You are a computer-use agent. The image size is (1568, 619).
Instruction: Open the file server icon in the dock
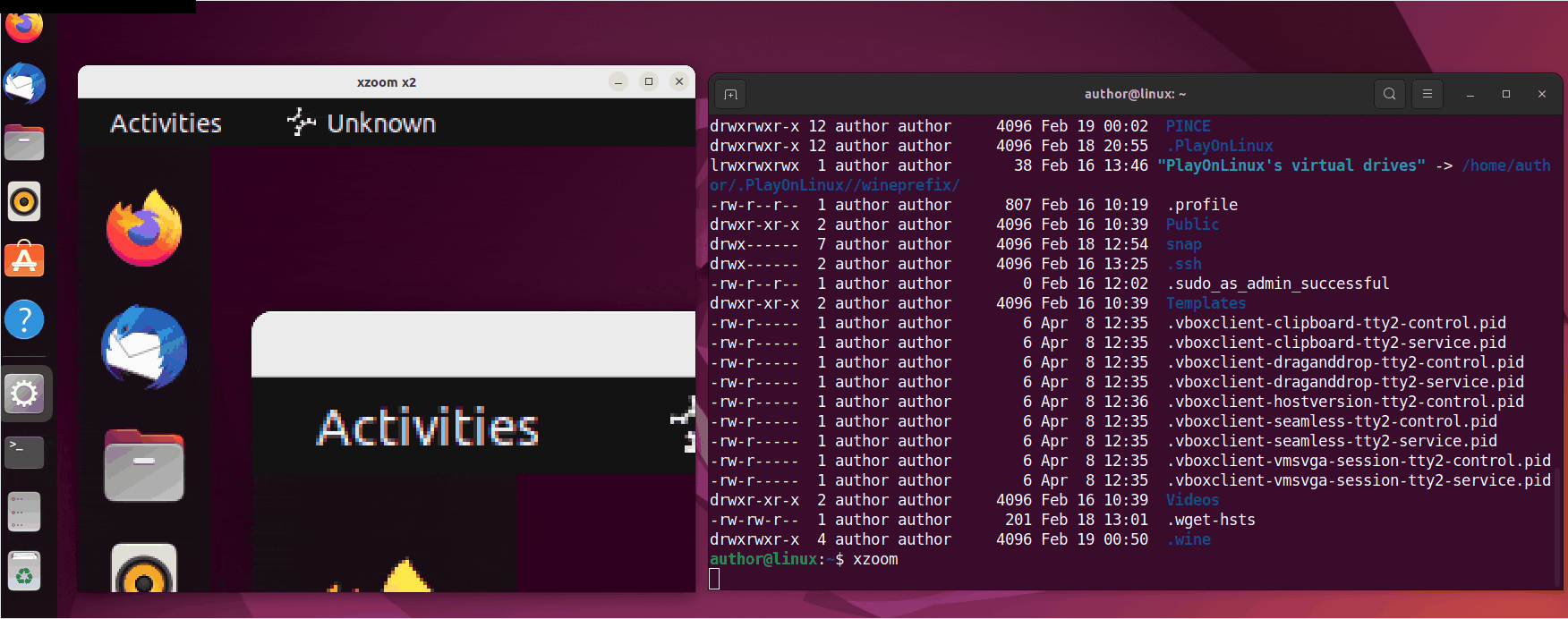(24, 511)
